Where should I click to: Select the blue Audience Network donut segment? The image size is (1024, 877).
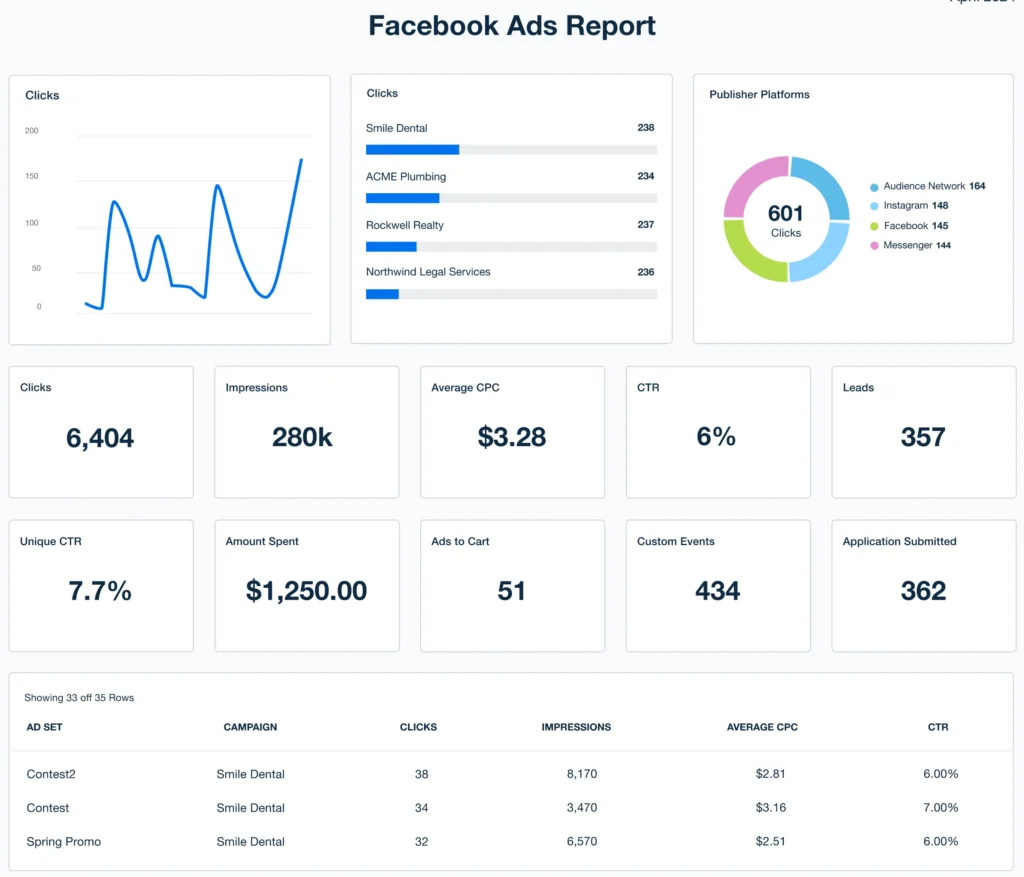click(824, 182)
